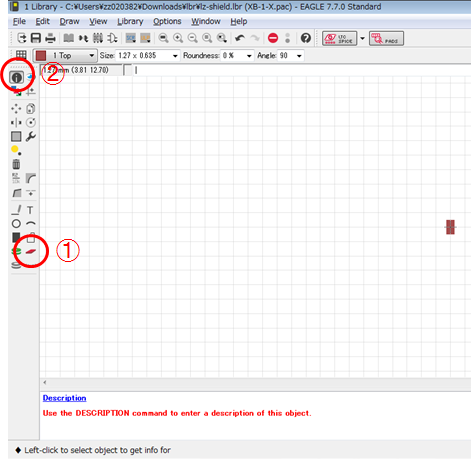The height and width of the screenshot is (459, 471).
Task: Click the Delete trash can tool
Action: click(16, 164)
